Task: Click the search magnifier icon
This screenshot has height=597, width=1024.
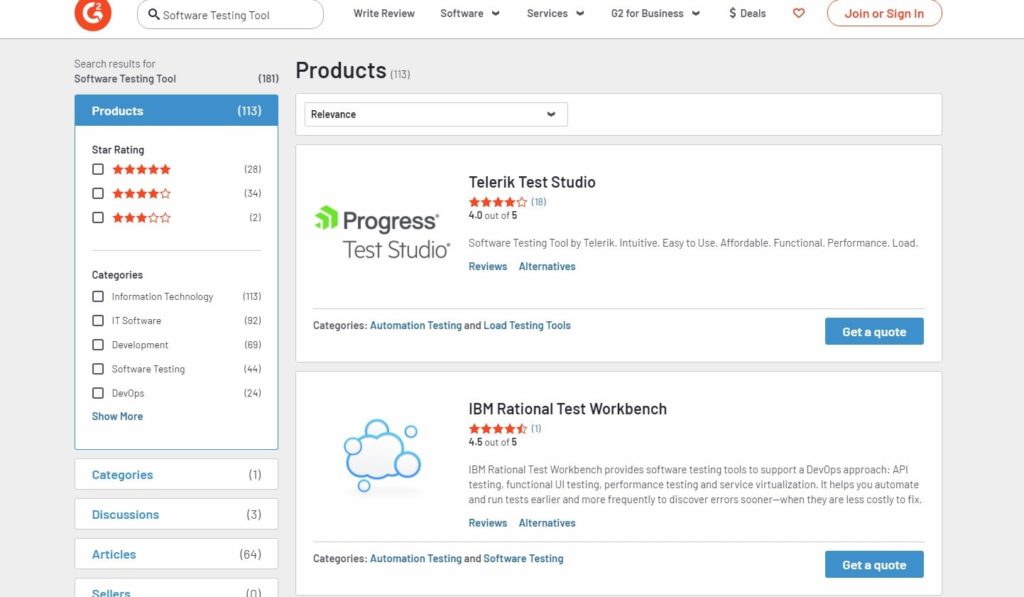Action: point(152,14)
